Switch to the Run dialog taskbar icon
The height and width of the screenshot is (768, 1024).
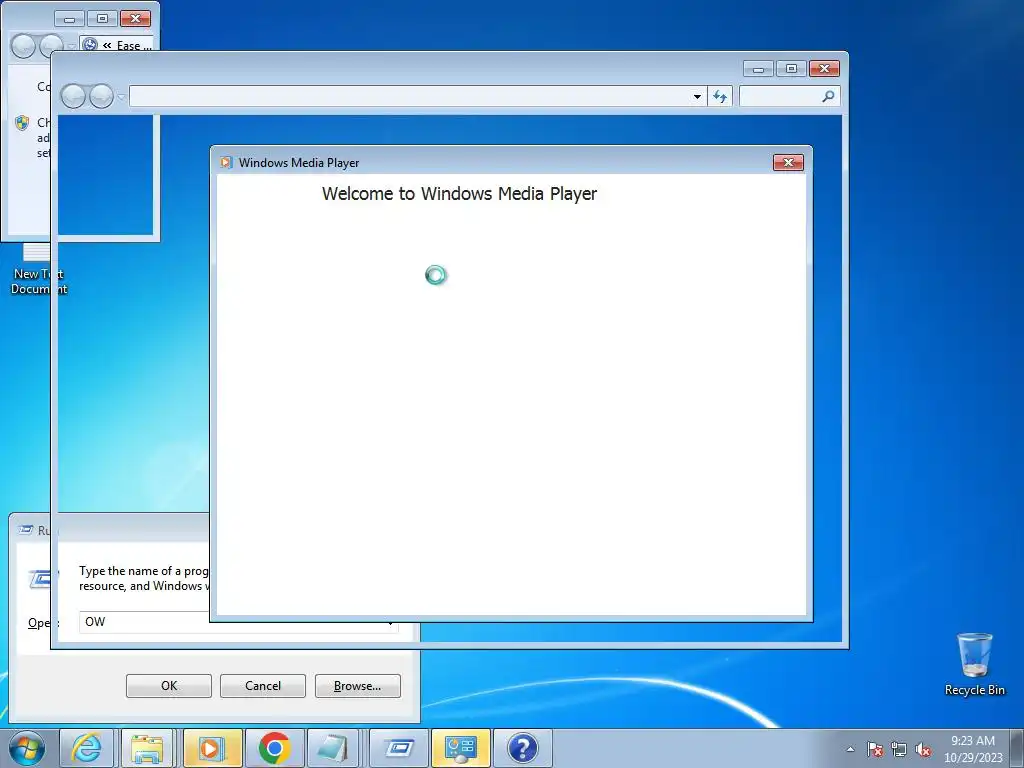[x=399, y=748]
